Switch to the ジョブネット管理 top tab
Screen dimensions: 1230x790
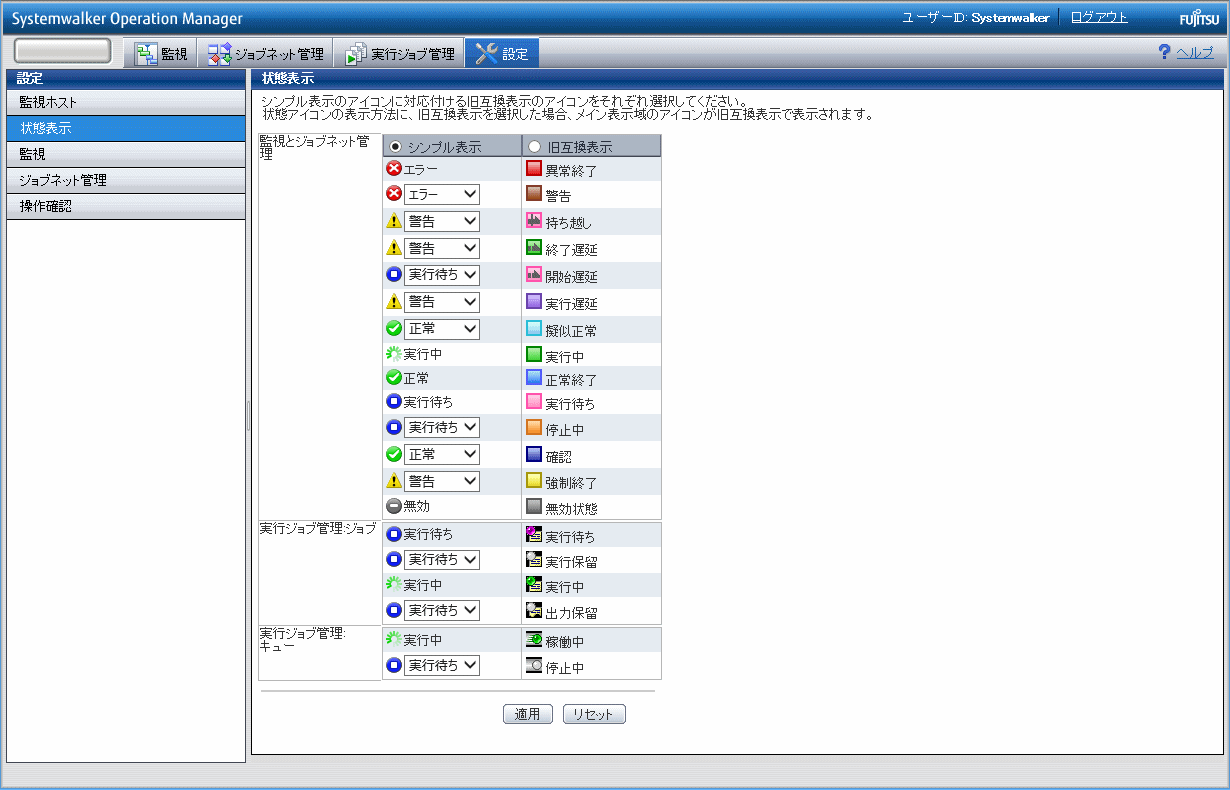265,53
